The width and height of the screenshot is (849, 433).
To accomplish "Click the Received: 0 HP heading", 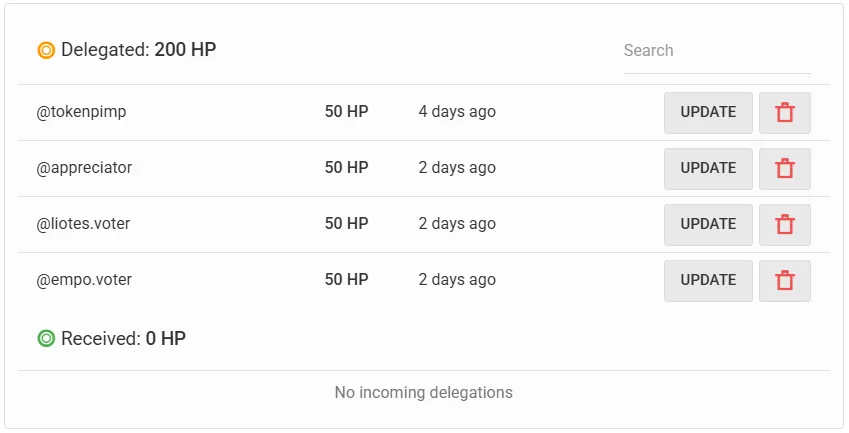I will tap(123, 338).
